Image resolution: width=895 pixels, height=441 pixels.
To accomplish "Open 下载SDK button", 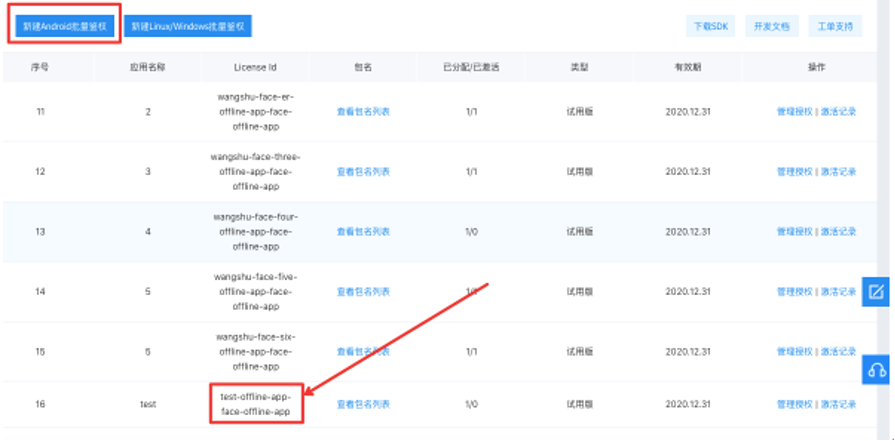I will pyautogui.click(x=711, y=26).
